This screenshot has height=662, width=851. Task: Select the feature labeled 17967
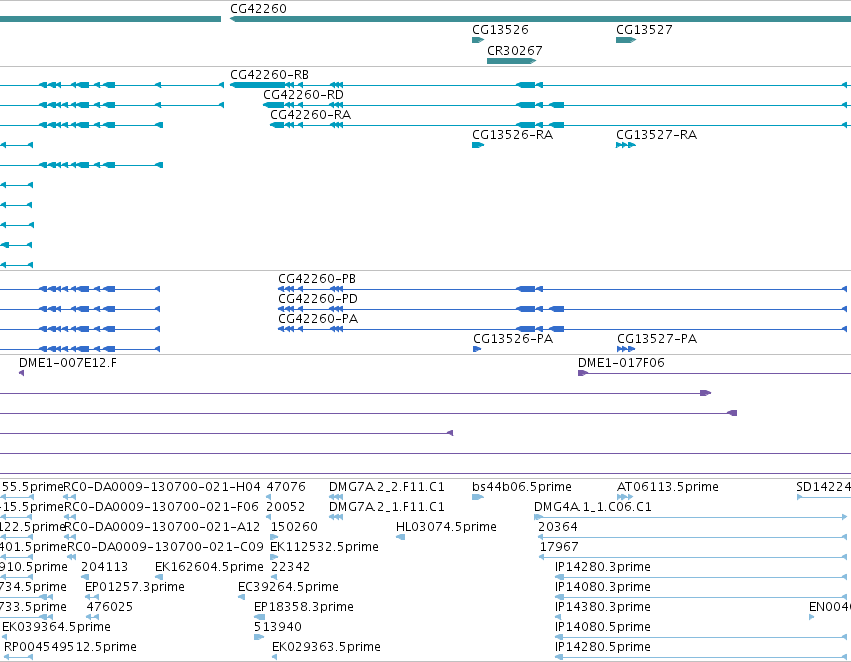point(559,547)
